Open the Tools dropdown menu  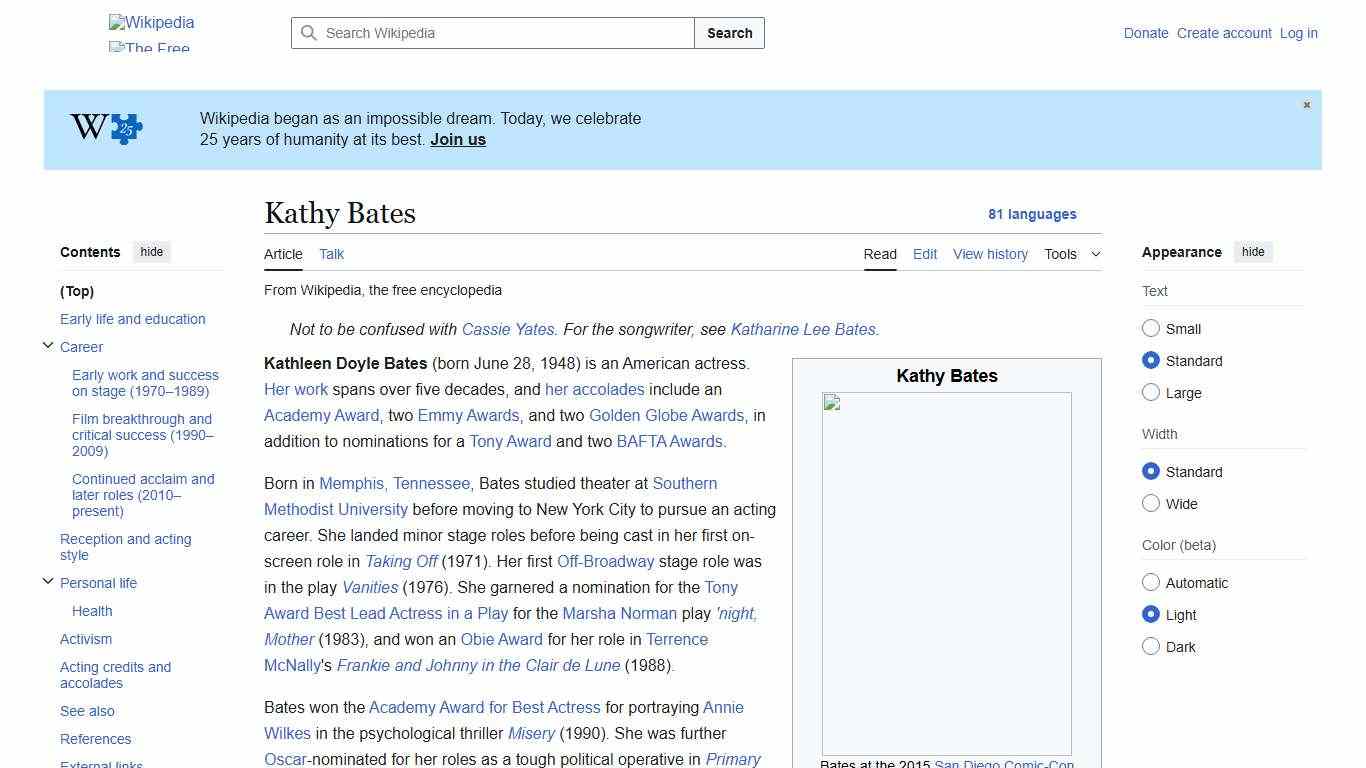coord(1072,254)
